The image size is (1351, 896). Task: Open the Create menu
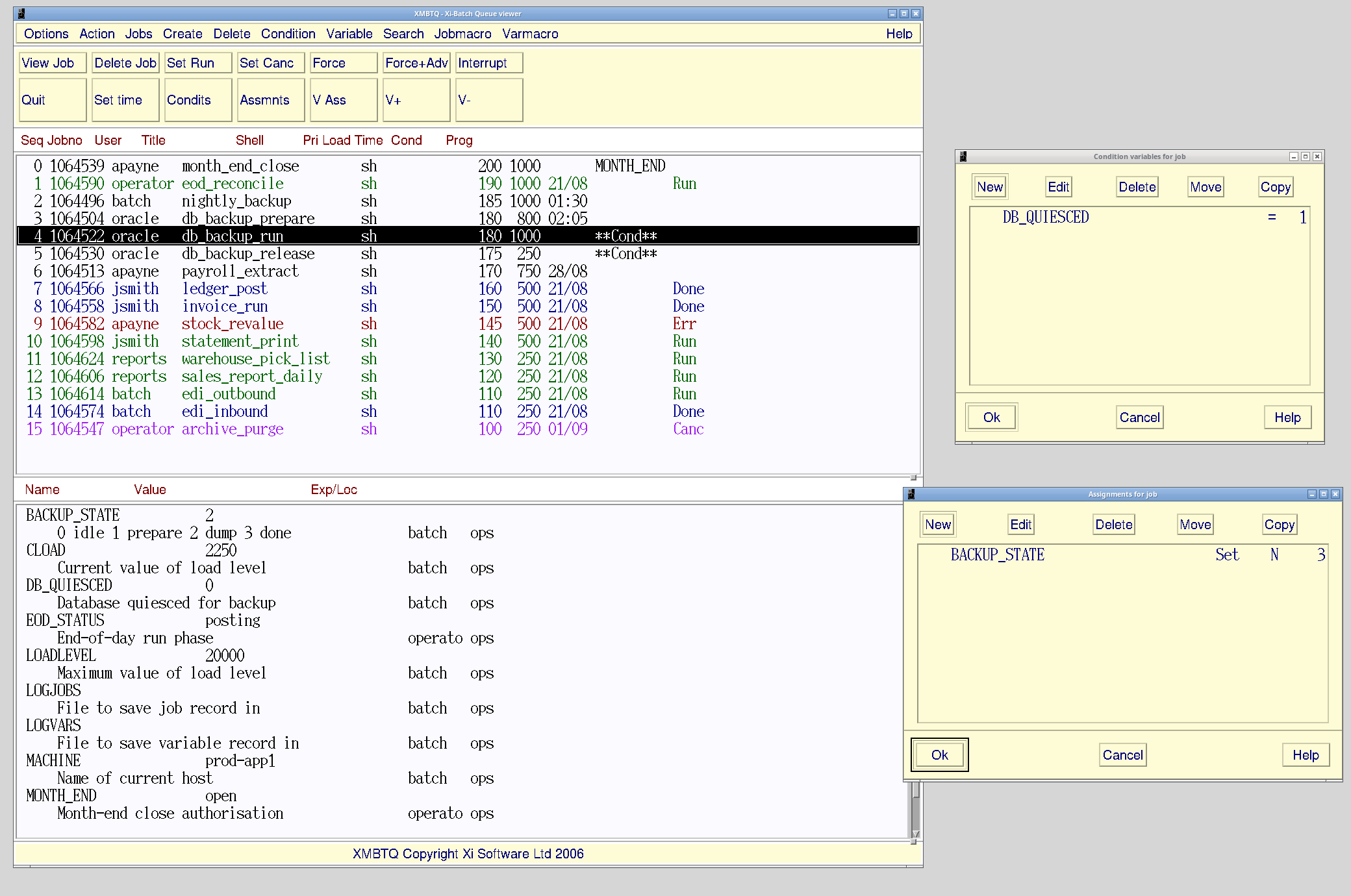coord(183,34)
